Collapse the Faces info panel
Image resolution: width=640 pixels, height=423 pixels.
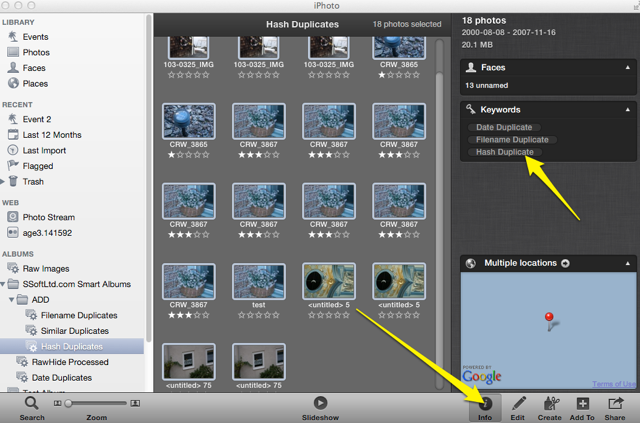point(627,68)
